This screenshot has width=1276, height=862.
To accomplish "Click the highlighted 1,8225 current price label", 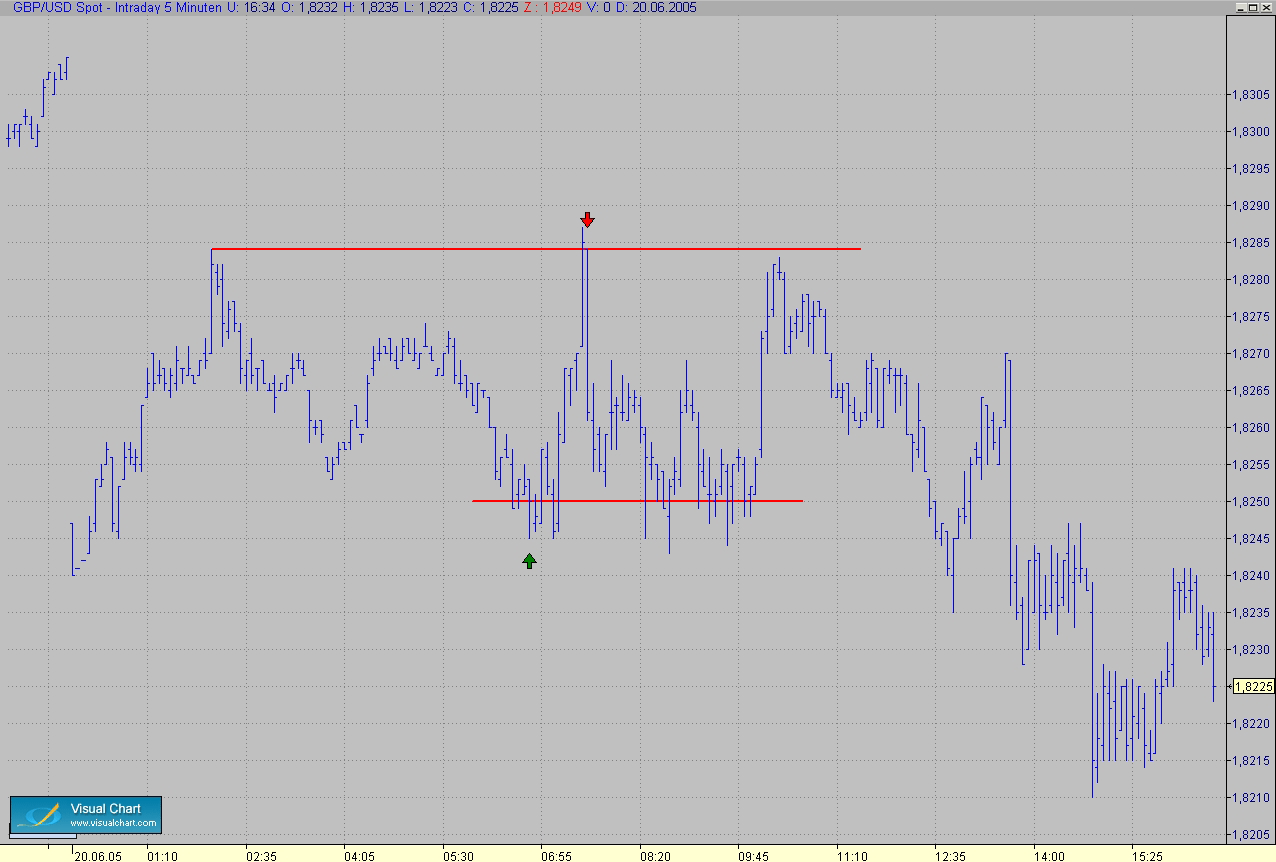I will (x=1253, y=686).
